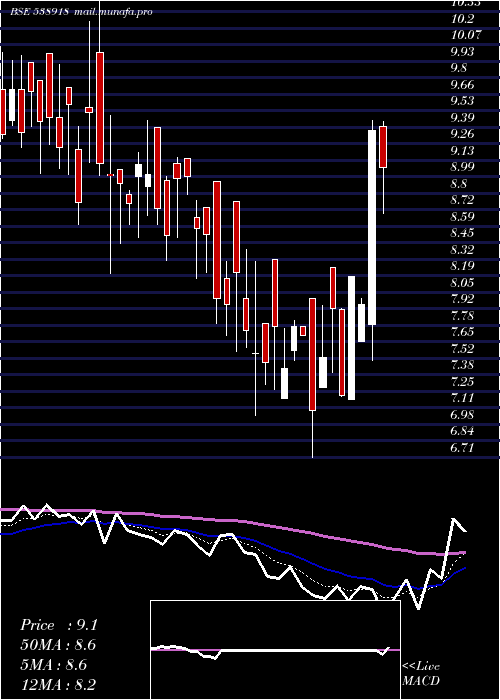Click the 9.26 price axis label
This screenshot has height=700, width=500.
[x=462, y=134]
